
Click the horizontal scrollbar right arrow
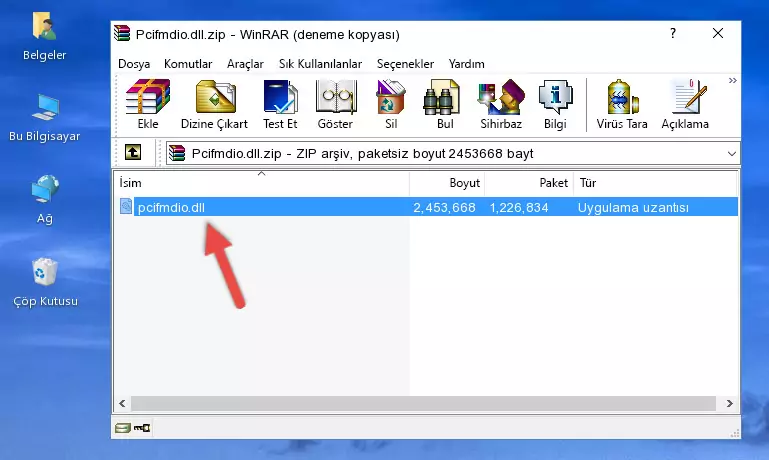click(x=729, y=403)
